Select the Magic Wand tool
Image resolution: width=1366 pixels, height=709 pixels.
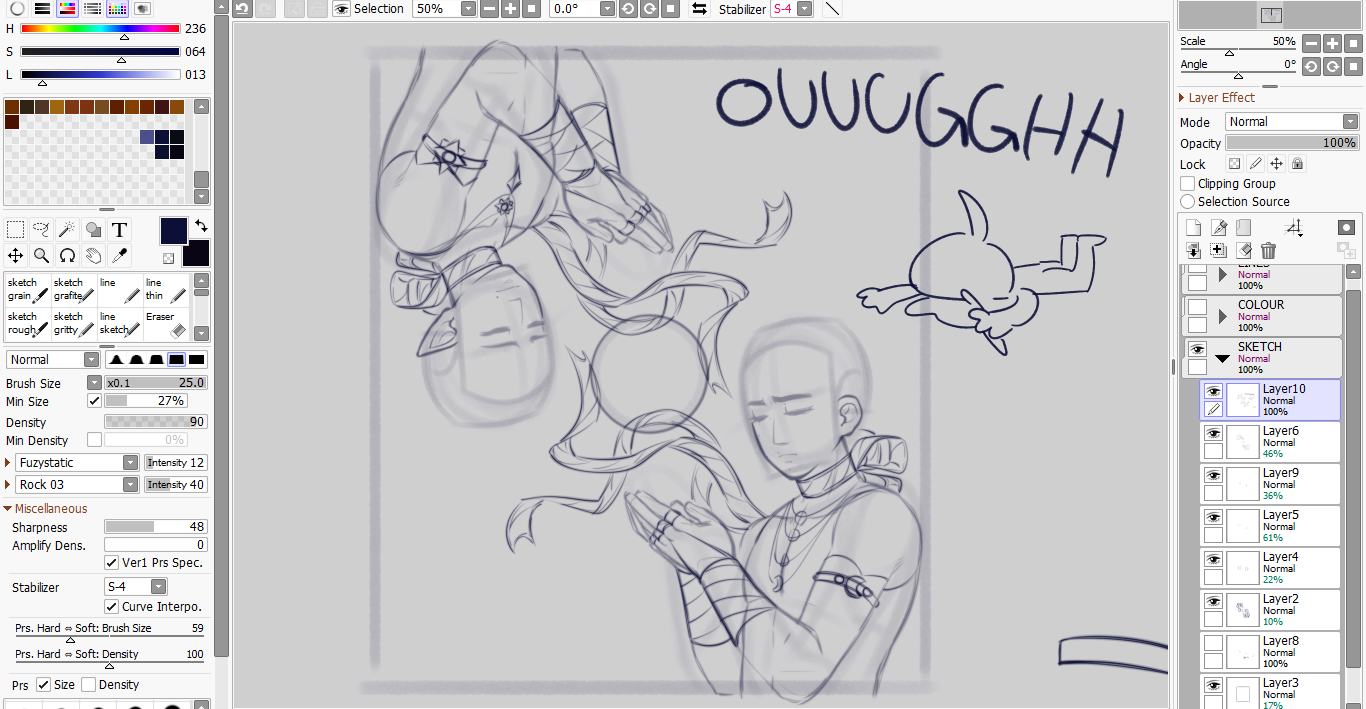pyautogui.click(x=67, y=230)
